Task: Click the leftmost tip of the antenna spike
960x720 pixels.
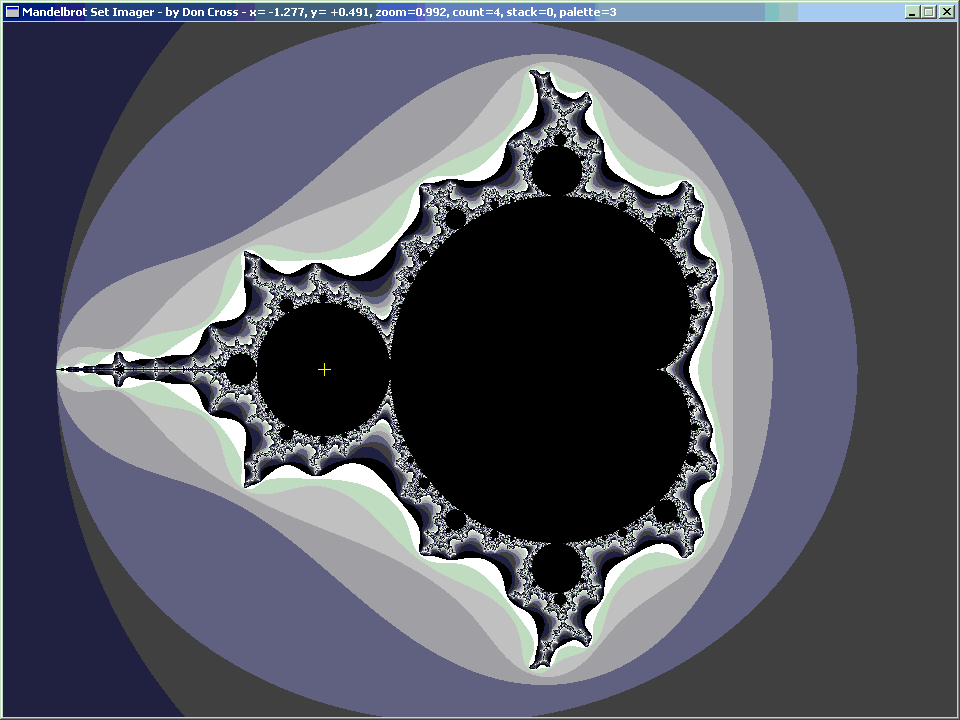Action: click(58, 370)
